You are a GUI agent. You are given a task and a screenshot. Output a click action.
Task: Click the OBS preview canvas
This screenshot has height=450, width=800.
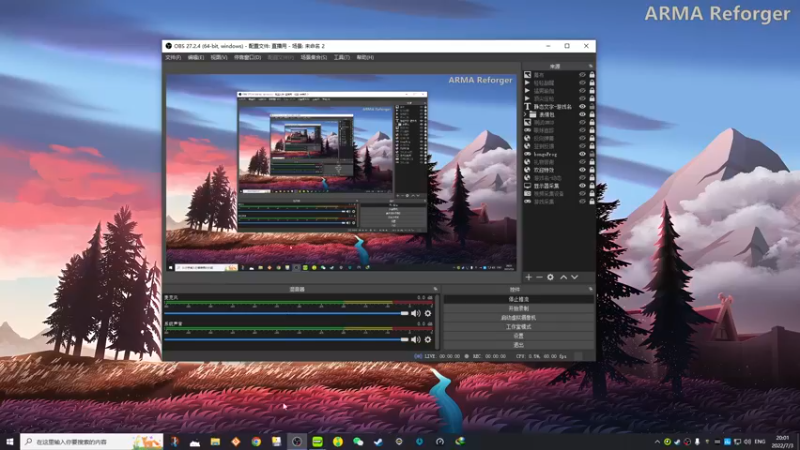pos(341,172)
